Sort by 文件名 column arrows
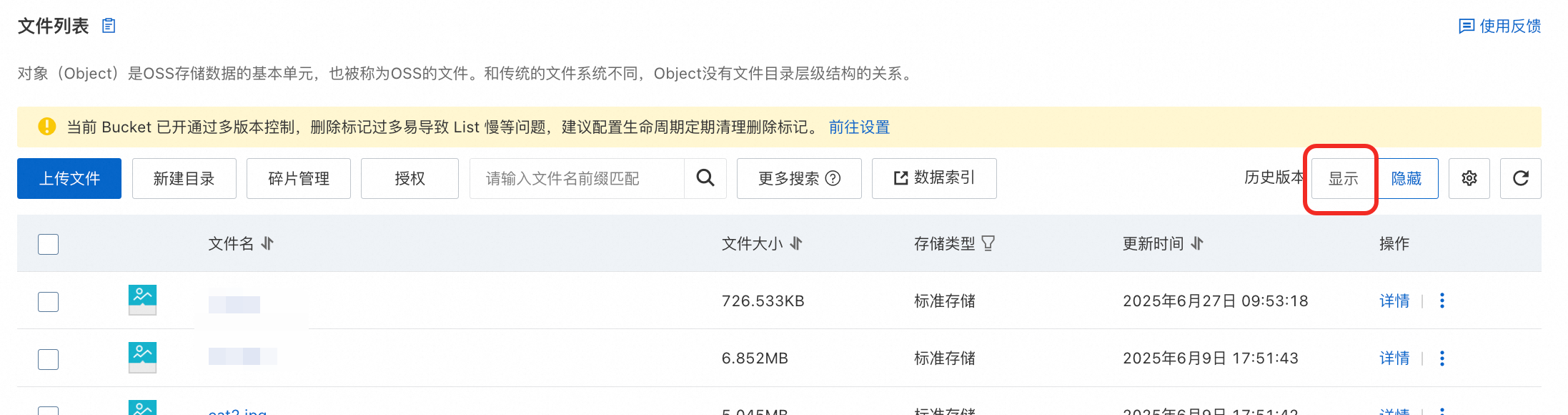The image size is (1568, 415). [267, 243]
